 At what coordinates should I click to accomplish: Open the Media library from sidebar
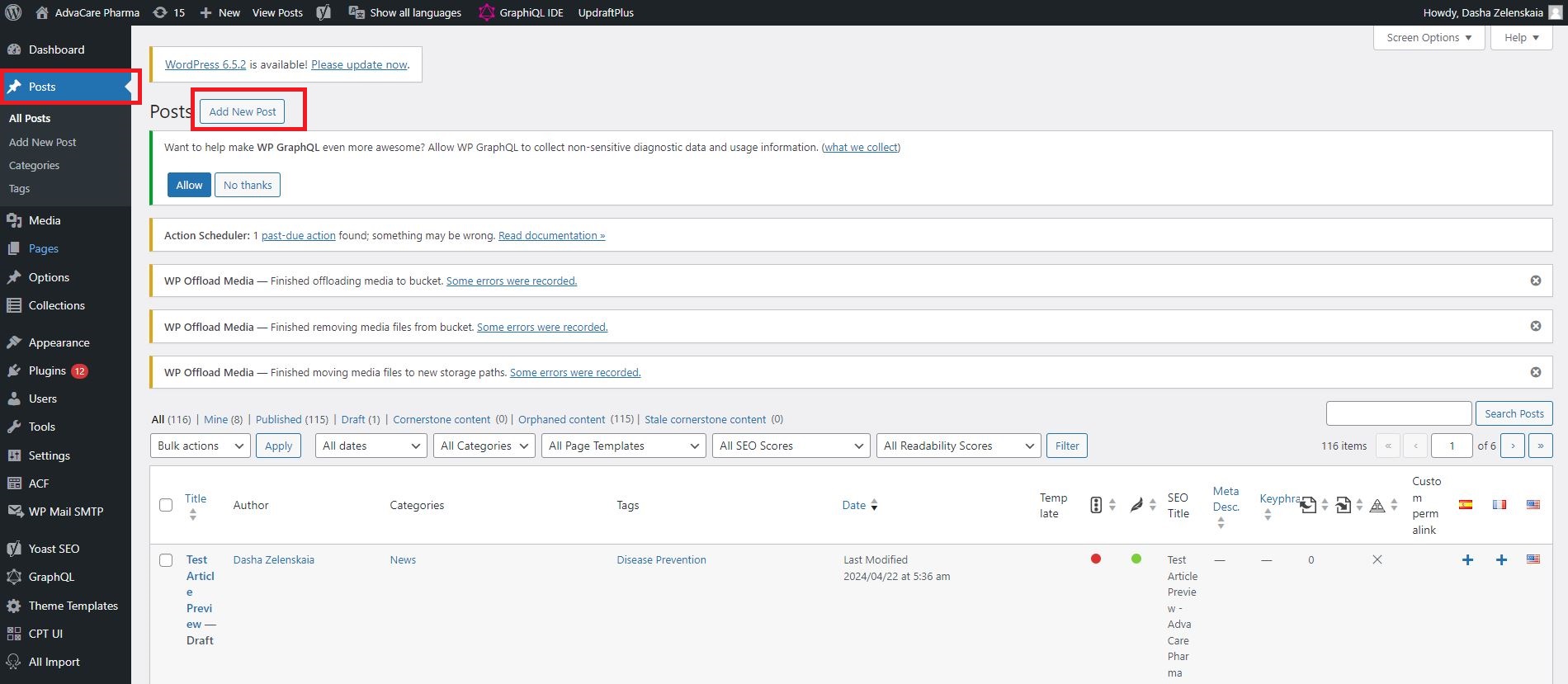pyautogui.click(x=45, y=220)
